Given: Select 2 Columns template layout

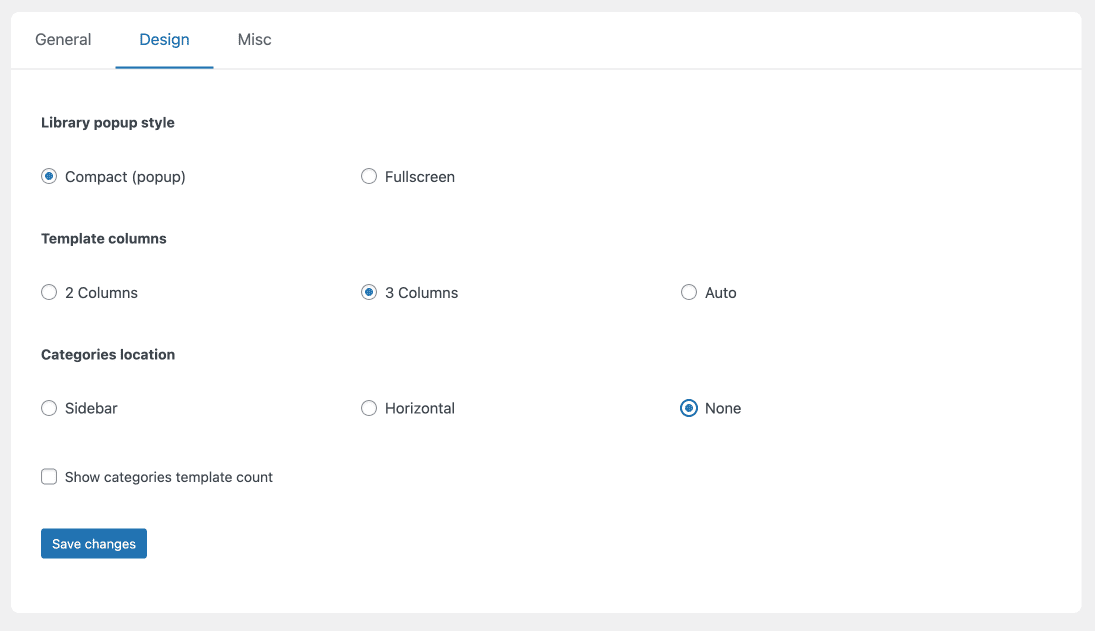Looking at the screenshot, I should tap(49, 292).
